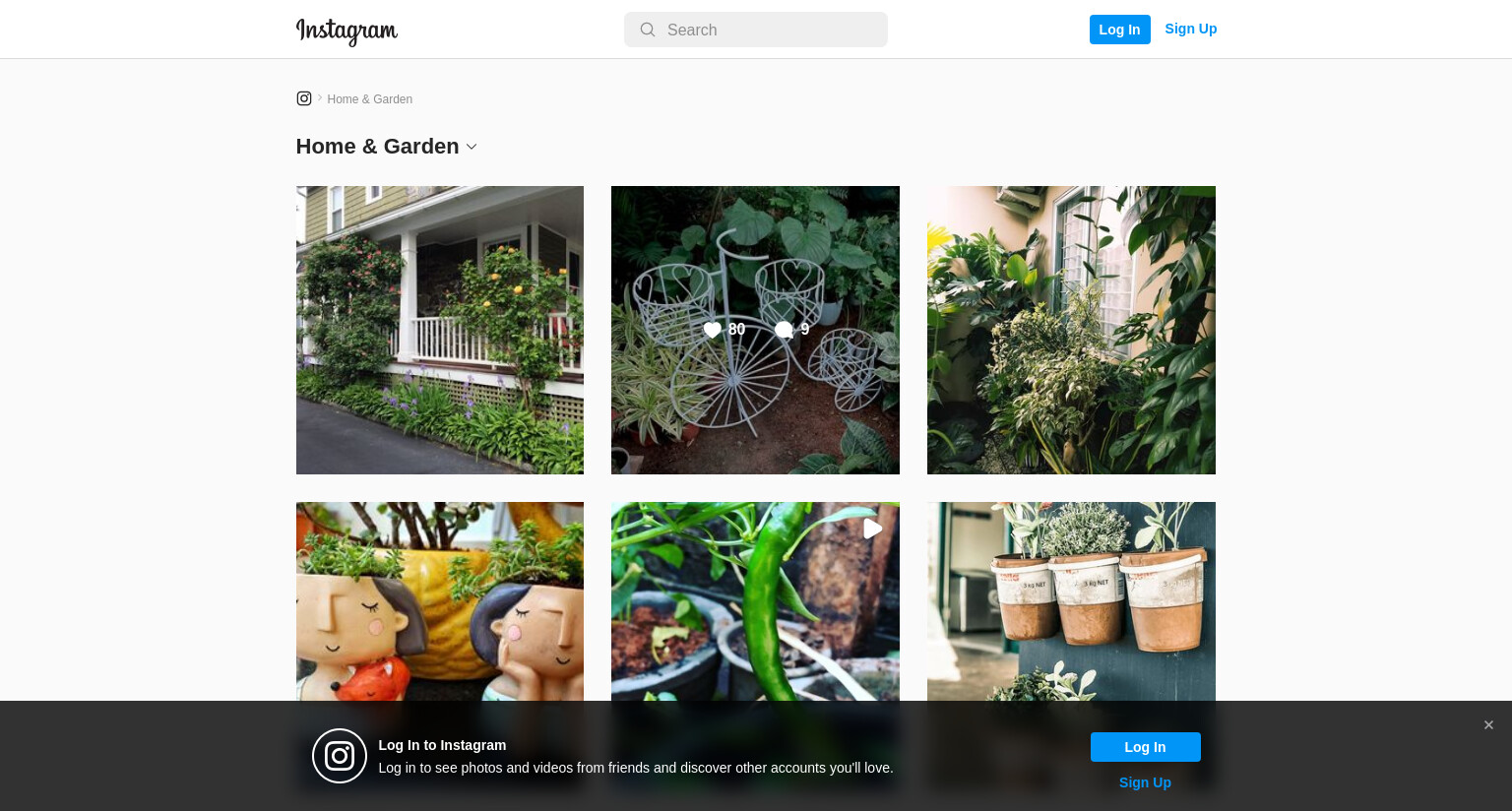
Task: Click the search magnifier icon
Action: (648, 30)
